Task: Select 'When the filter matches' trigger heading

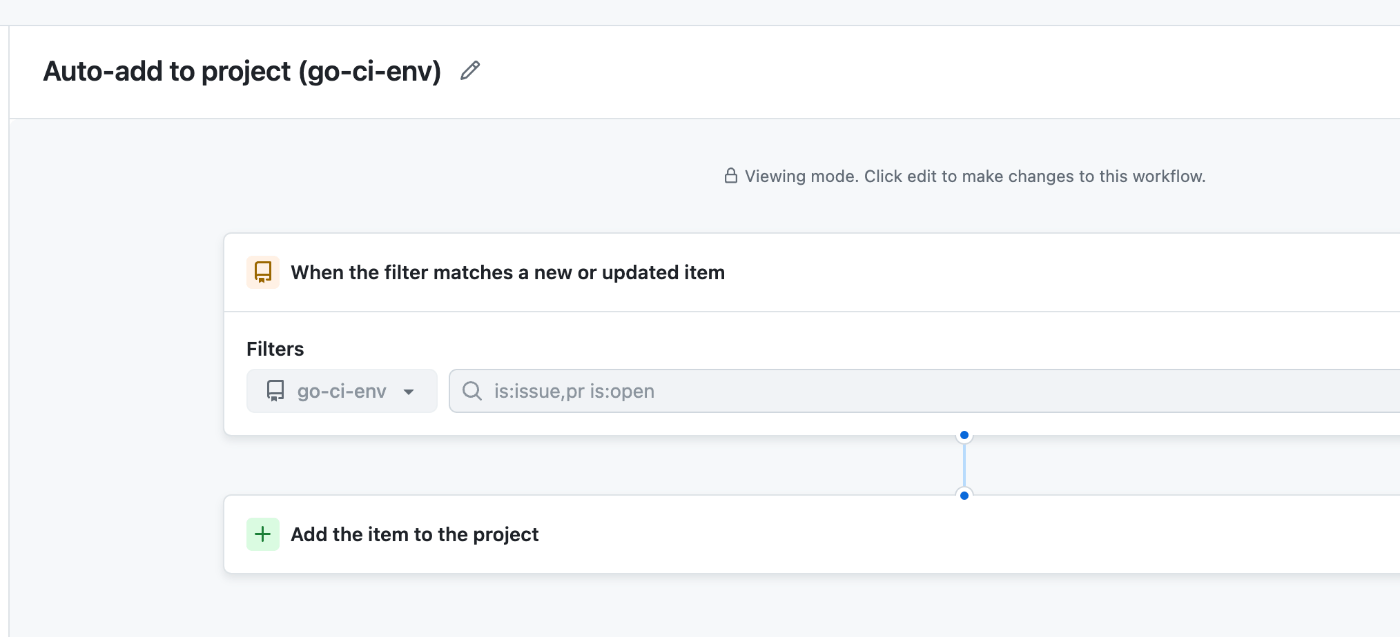Action: (x=507, y=272)
